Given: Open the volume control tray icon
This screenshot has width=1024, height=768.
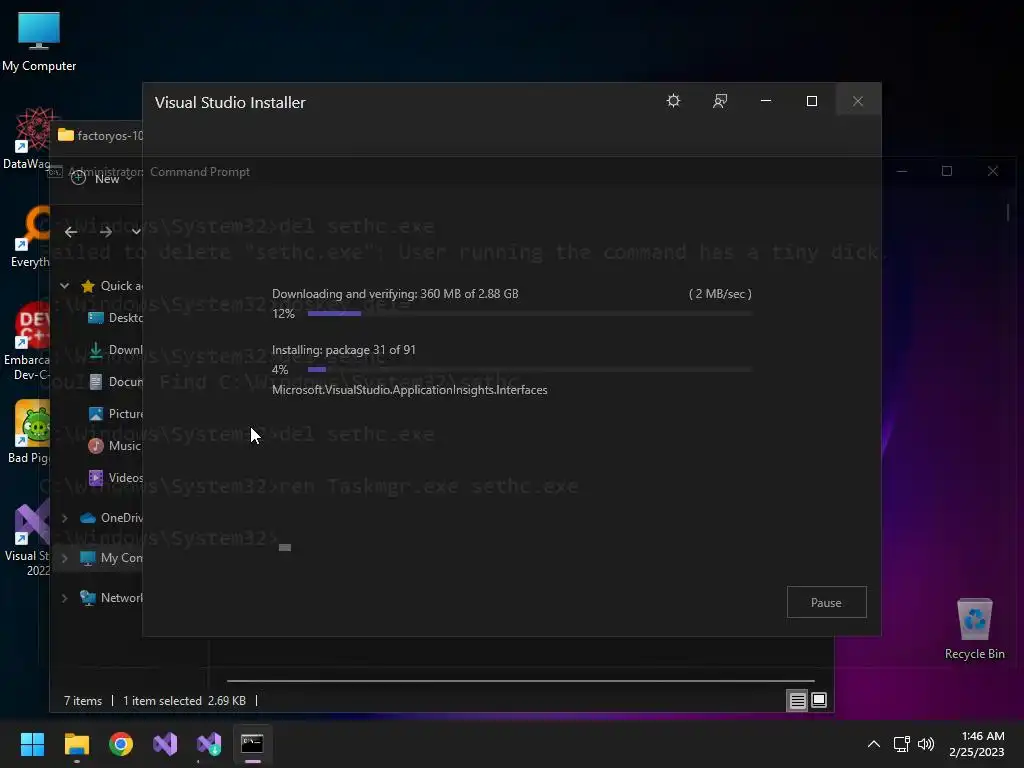Looking at the screenshot, I should tap(926, 744).
